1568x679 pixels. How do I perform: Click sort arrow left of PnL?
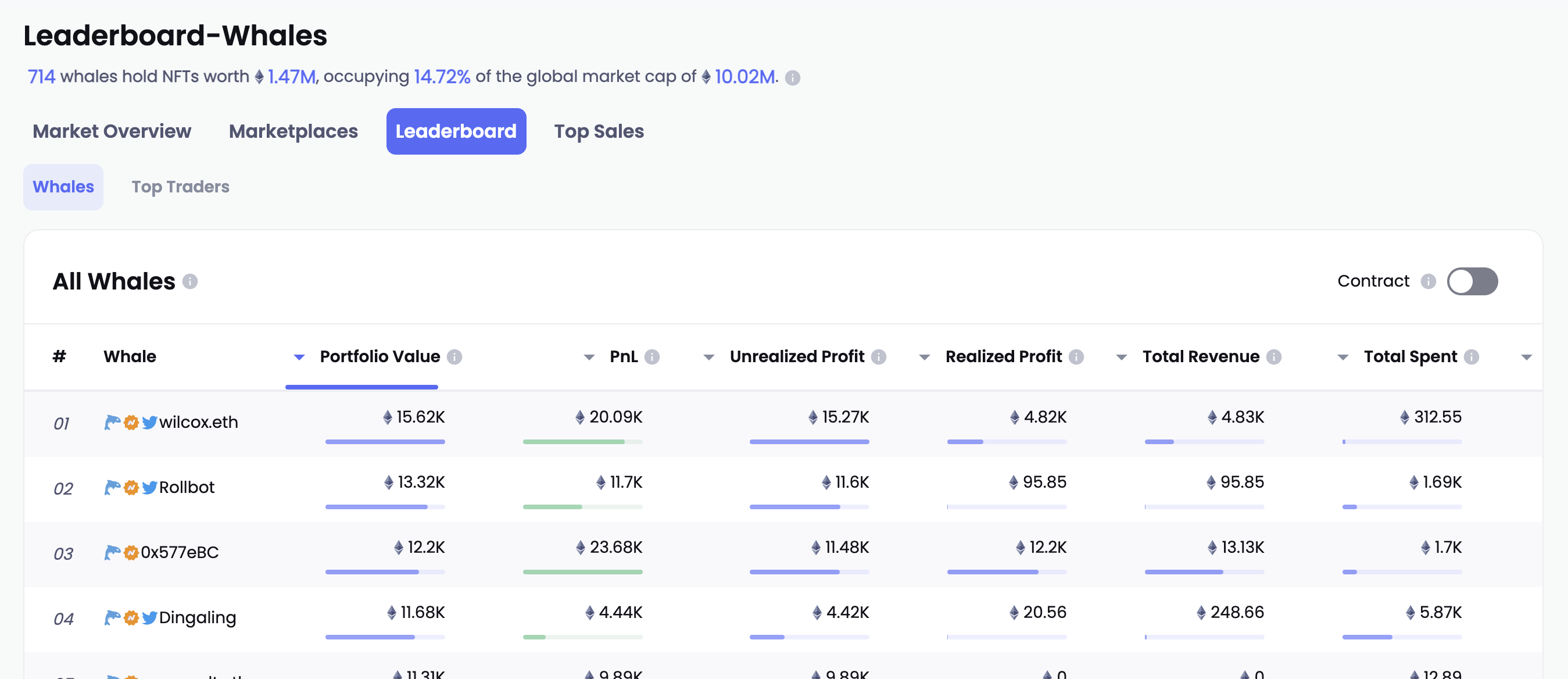[x=589, y=358]
